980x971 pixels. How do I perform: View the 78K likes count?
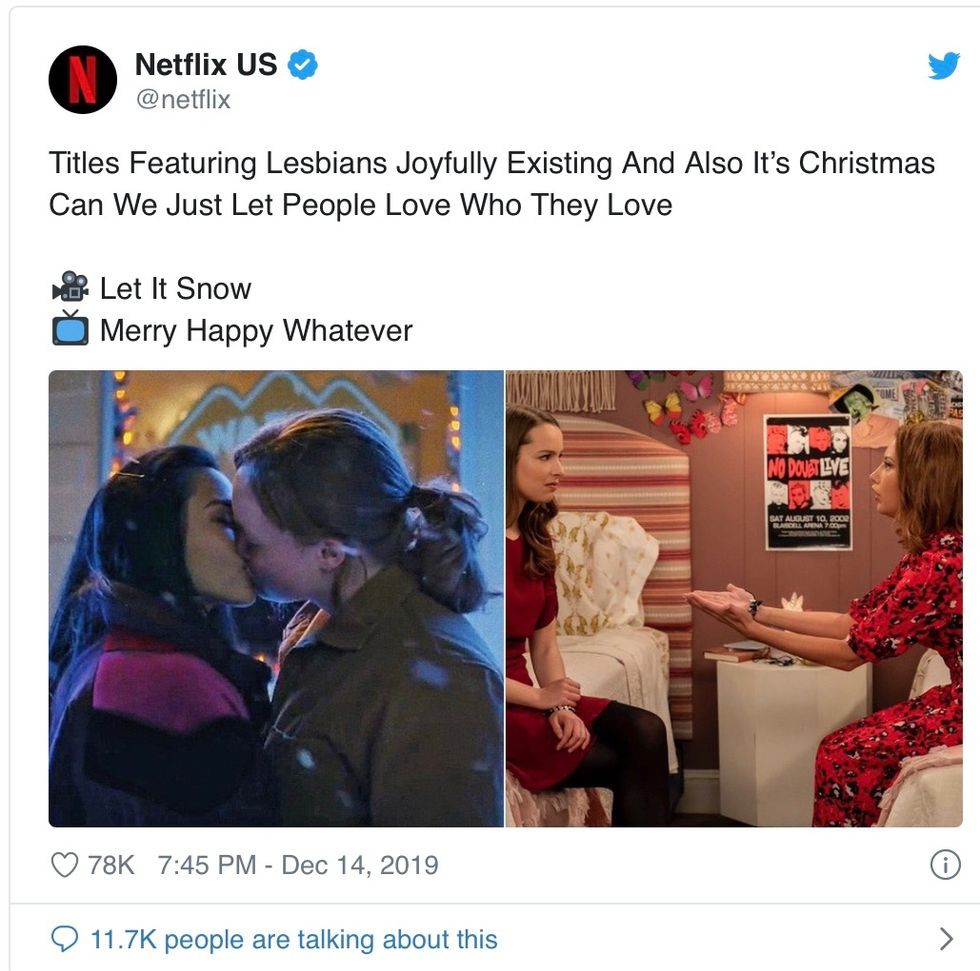point(111,865)
